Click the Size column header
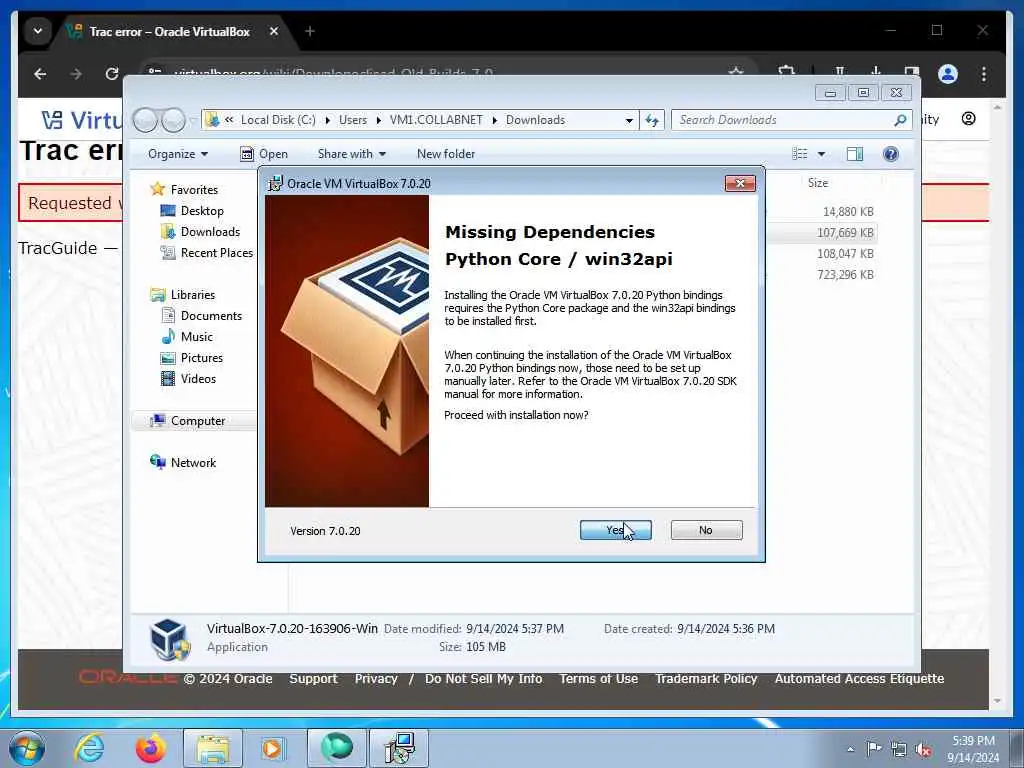 pos(818,183)
